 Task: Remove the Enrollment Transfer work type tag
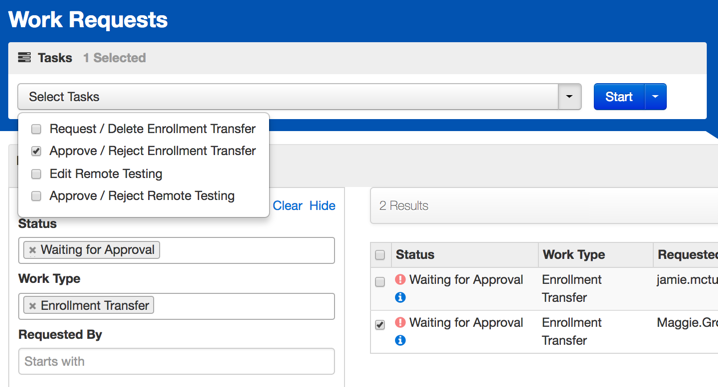click(x=33, y=306)
